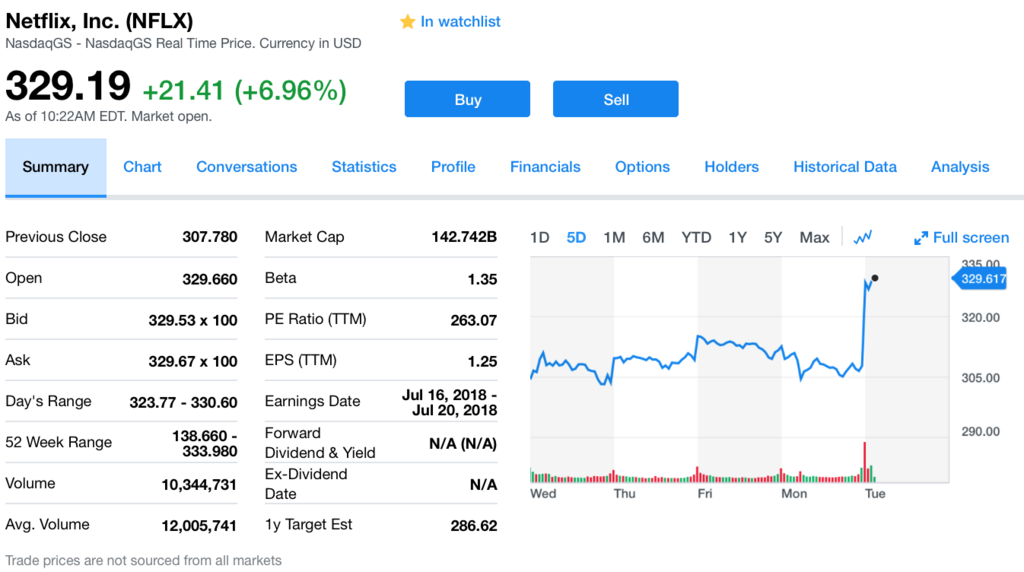Click the 1y Target Est value 286.62
This screenshot has width=1024, height=572.
click(473, 526)
